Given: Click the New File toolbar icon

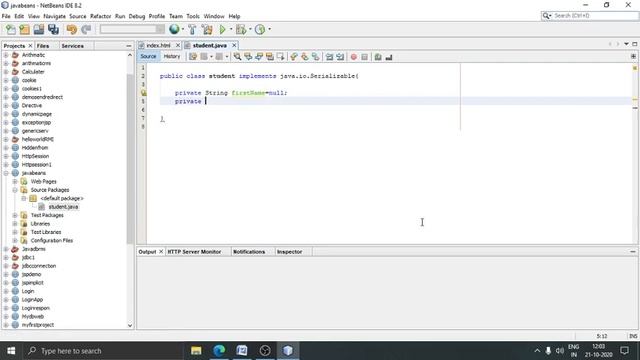Looking at the screenshot, I should tap(11, 29).
